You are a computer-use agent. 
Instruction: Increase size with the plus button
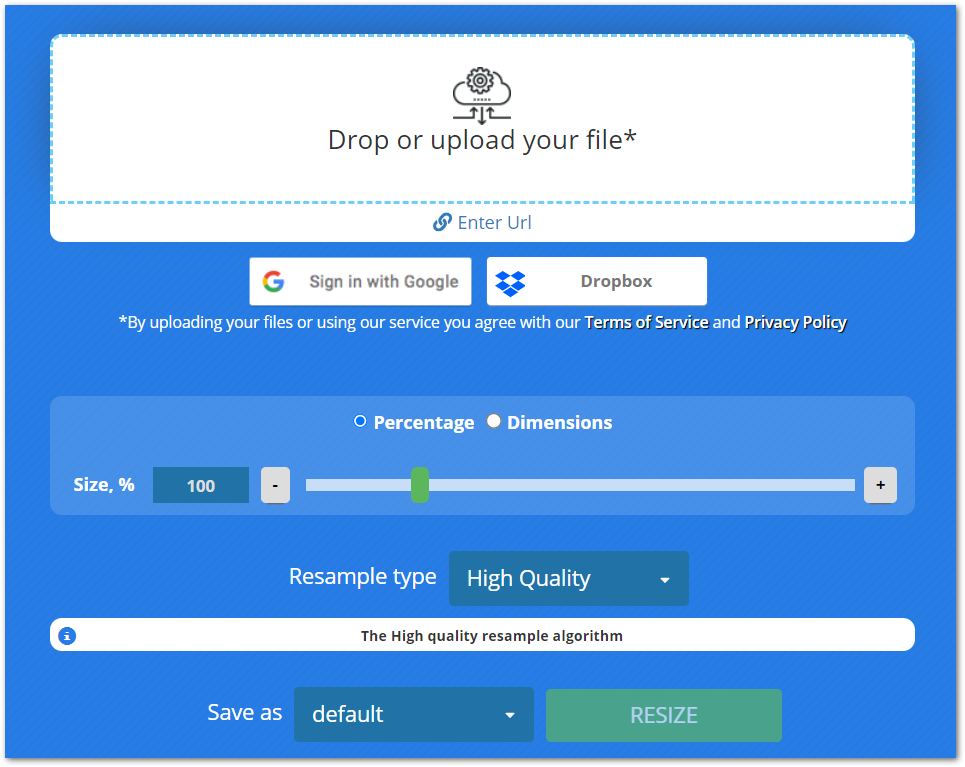[x=880, y=485]
